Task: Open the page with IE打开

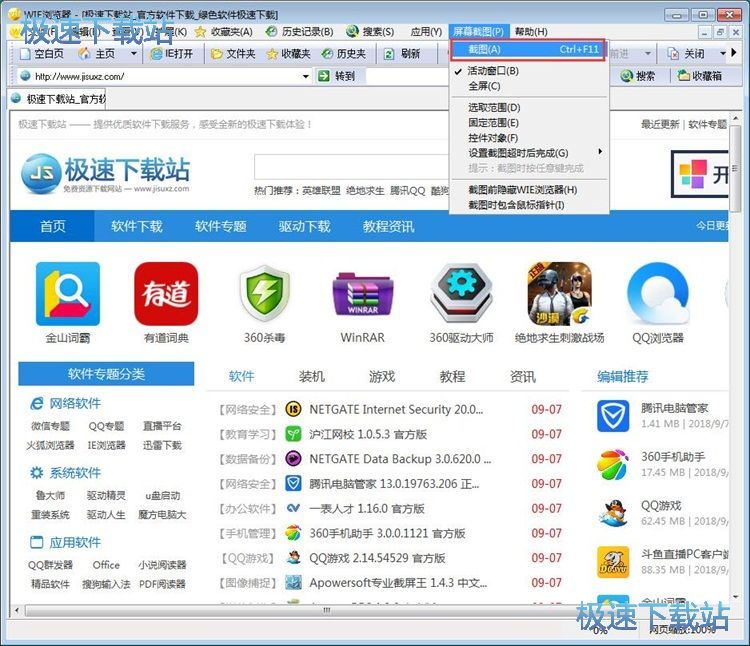Action: [x=172, y=54]
